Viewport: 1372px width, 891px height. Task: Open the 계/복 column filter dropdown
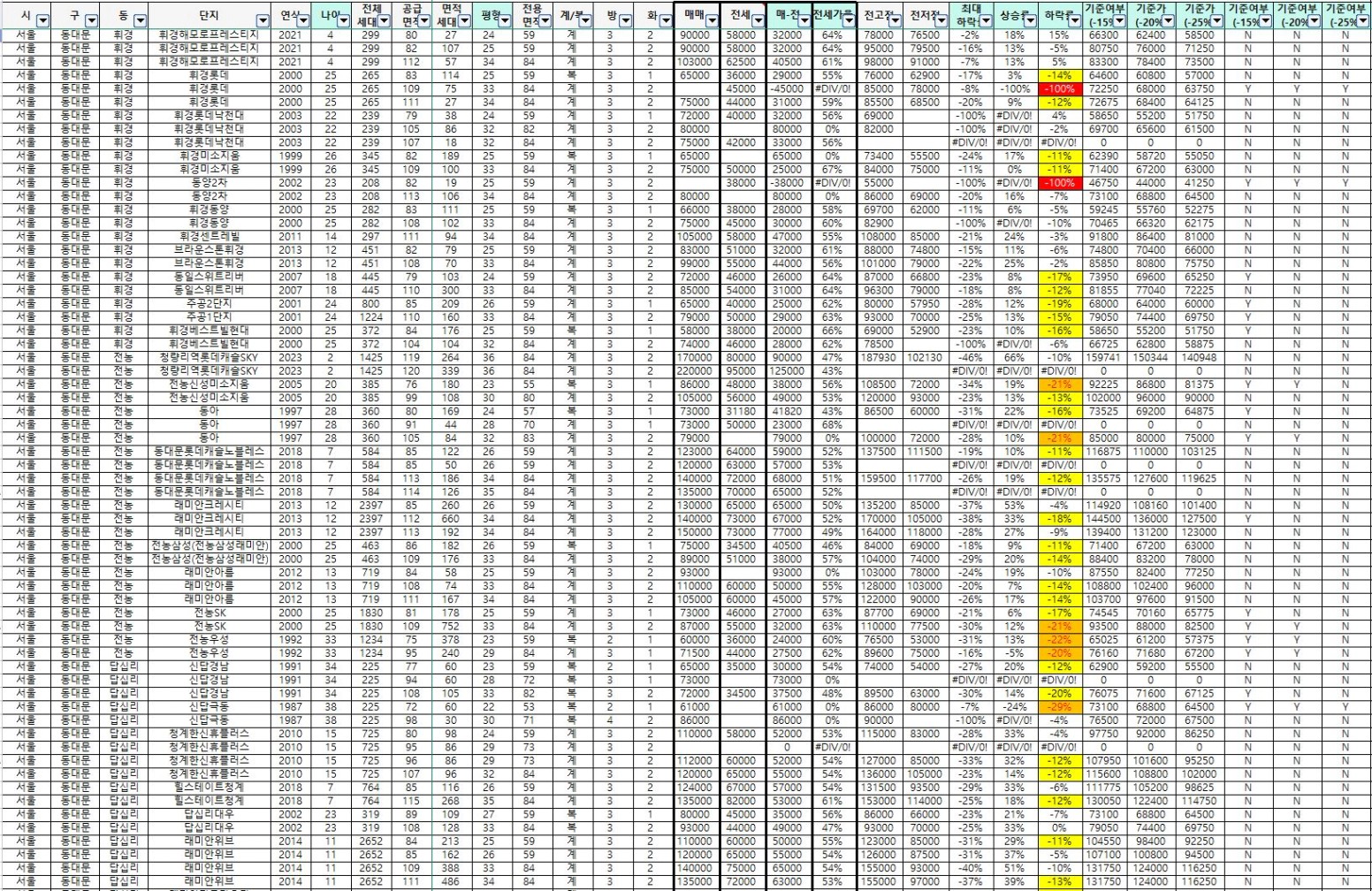[585, 19]
